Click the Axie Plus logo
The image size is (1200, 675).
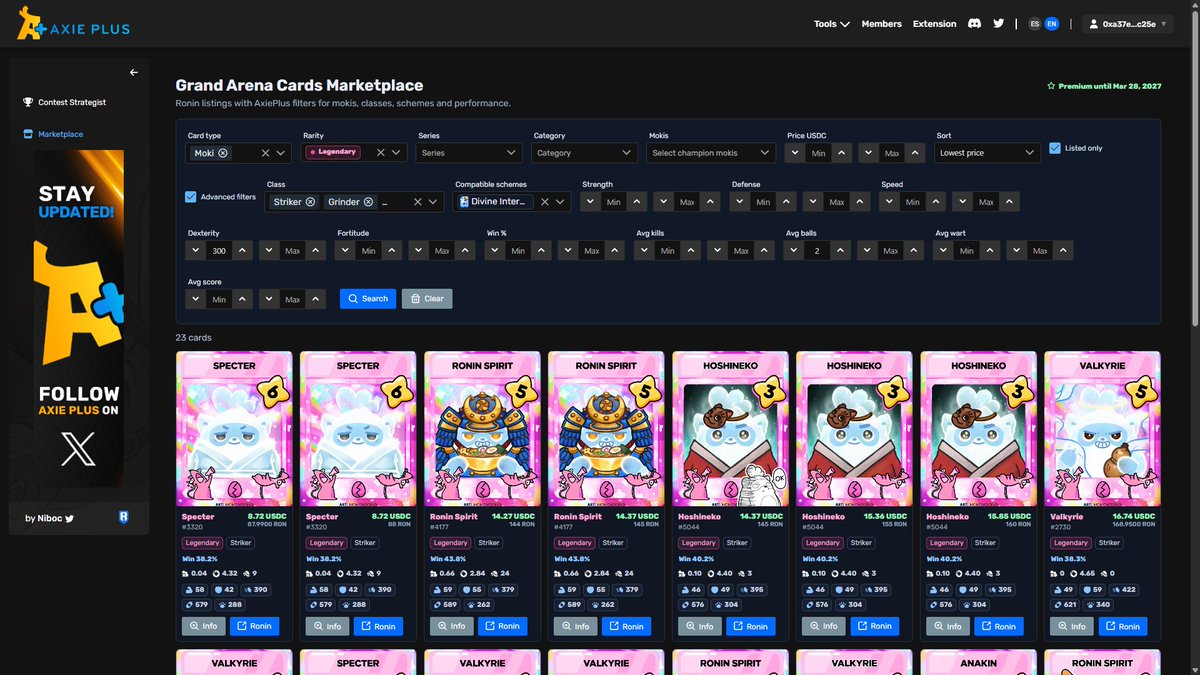73,24
